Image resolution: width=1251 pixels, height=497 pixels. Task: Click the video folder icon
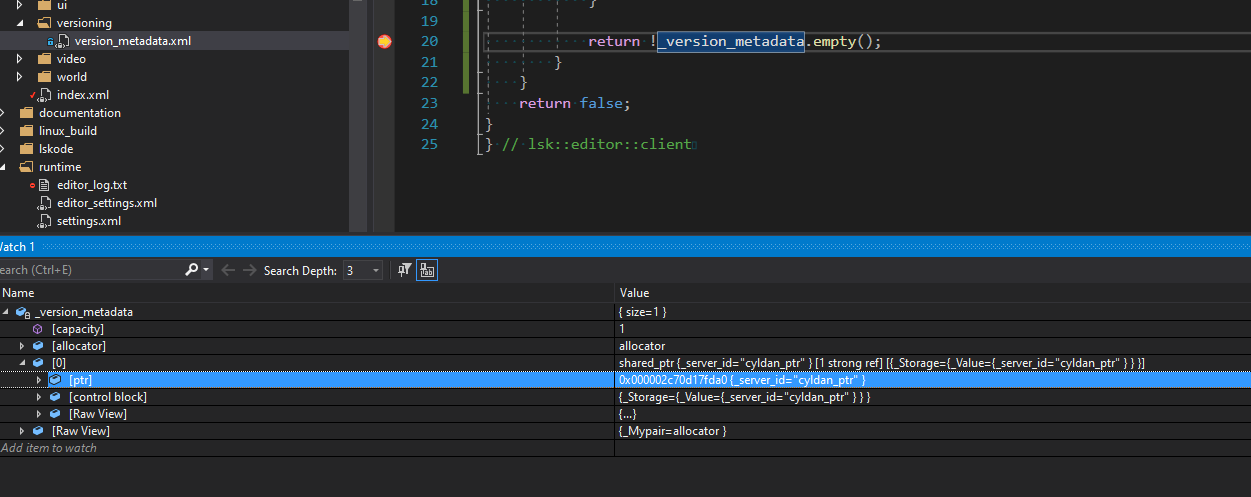pos(45,59)
